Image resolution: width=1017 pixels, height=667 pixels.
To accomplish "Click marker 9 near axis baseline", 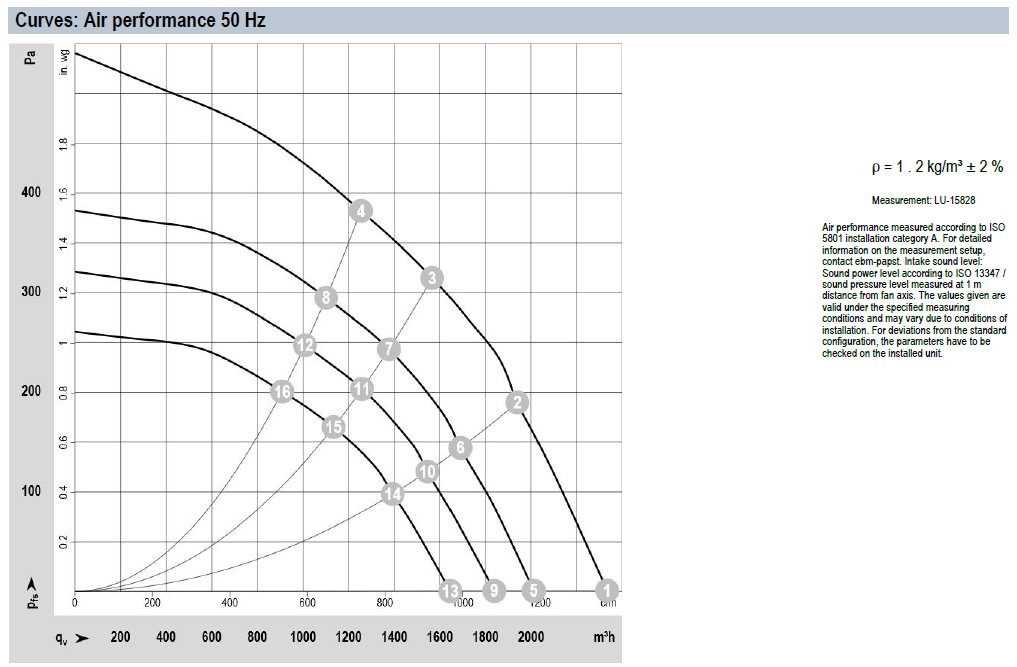I will click(x=492, y=590).
